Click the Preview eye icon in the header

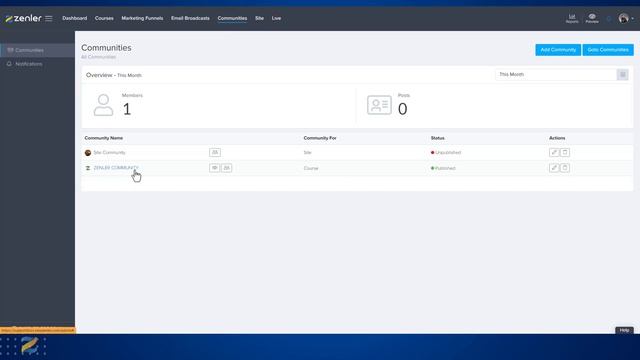pos(592,18)
